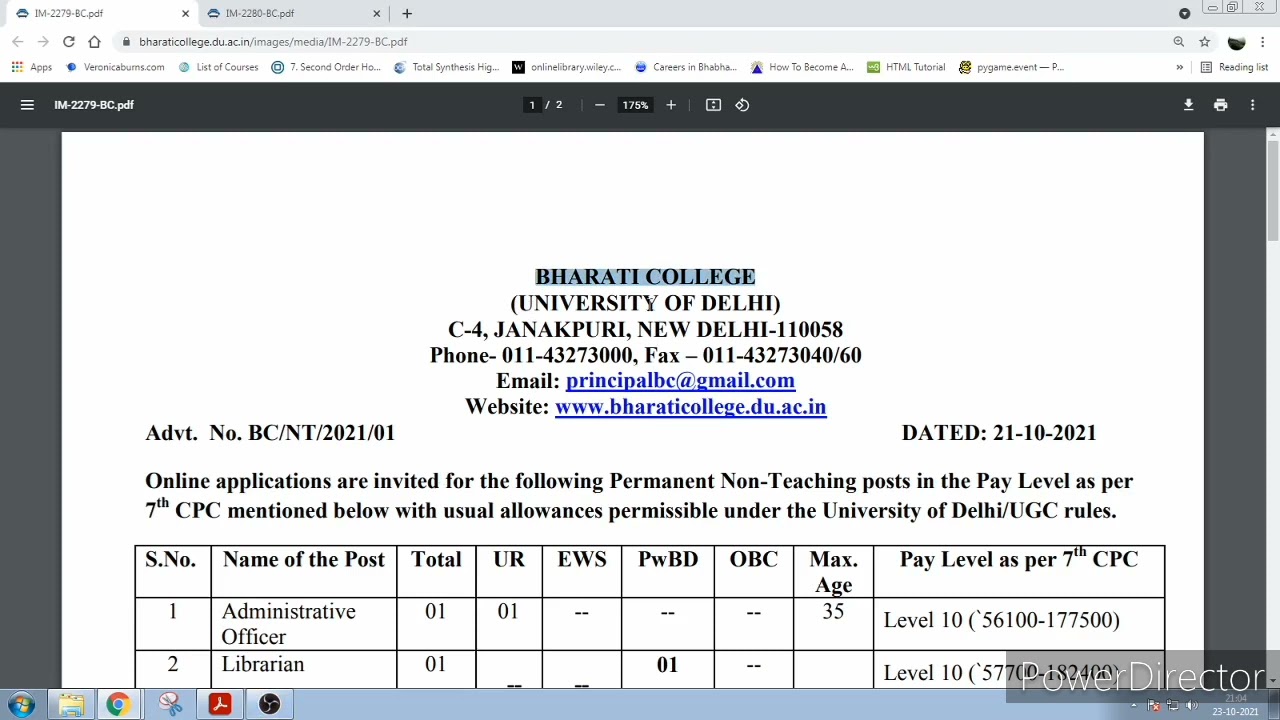
Task: Open Chrome menu with three dots
Action: (1263, 42)
